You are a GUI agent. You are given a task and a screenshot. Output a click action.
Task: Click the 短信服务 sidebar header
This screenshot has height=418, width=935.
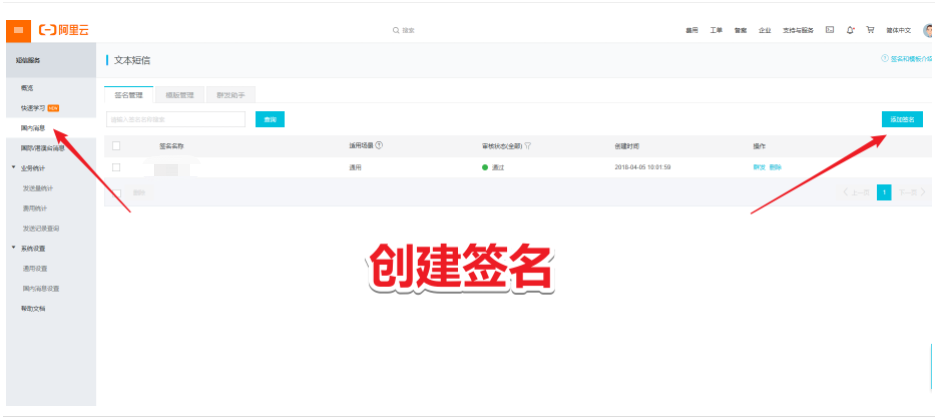coord(29,60)
